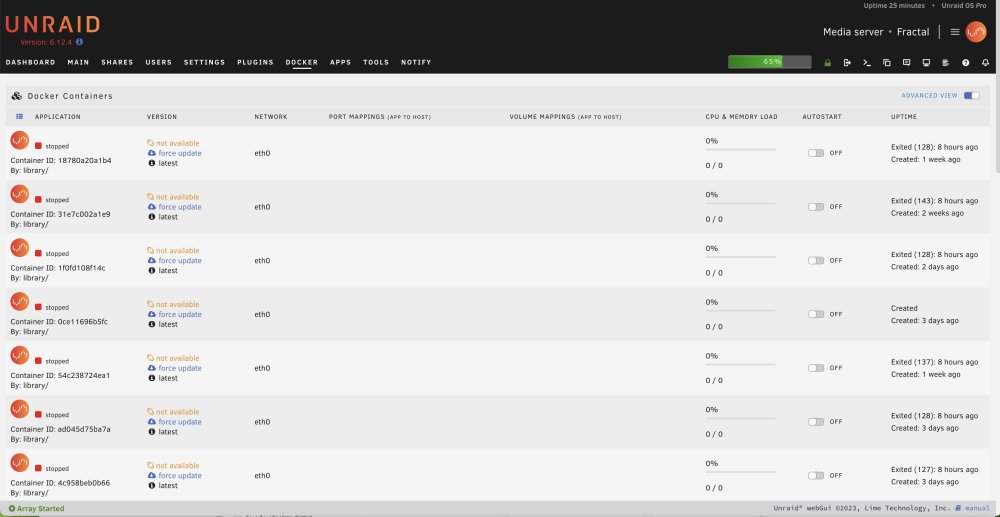The height and width of the screenshot is (517, 1000).
Task: Switch to the Shares tab
Action: [x=117, y=62]
